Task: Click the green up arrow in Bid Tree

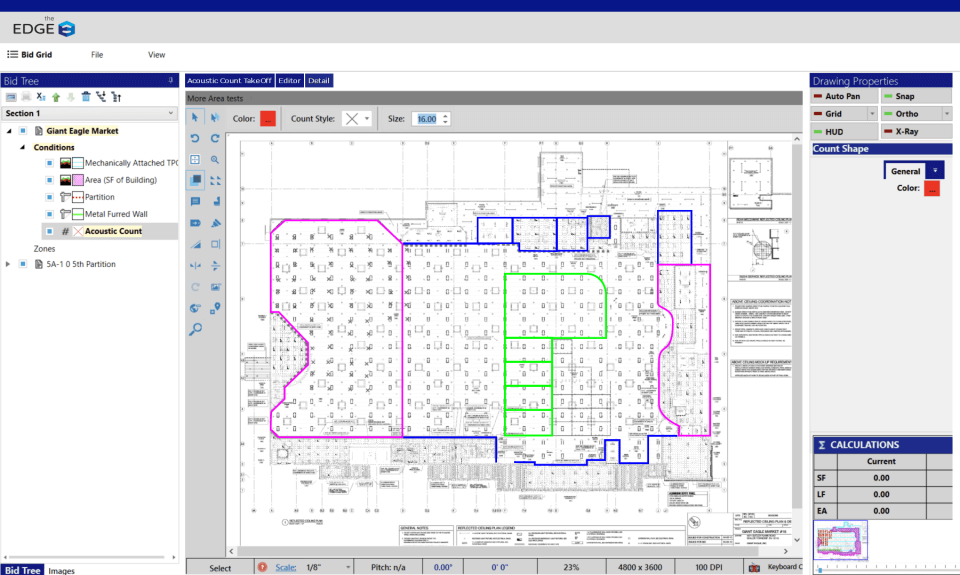Action: 56,97
